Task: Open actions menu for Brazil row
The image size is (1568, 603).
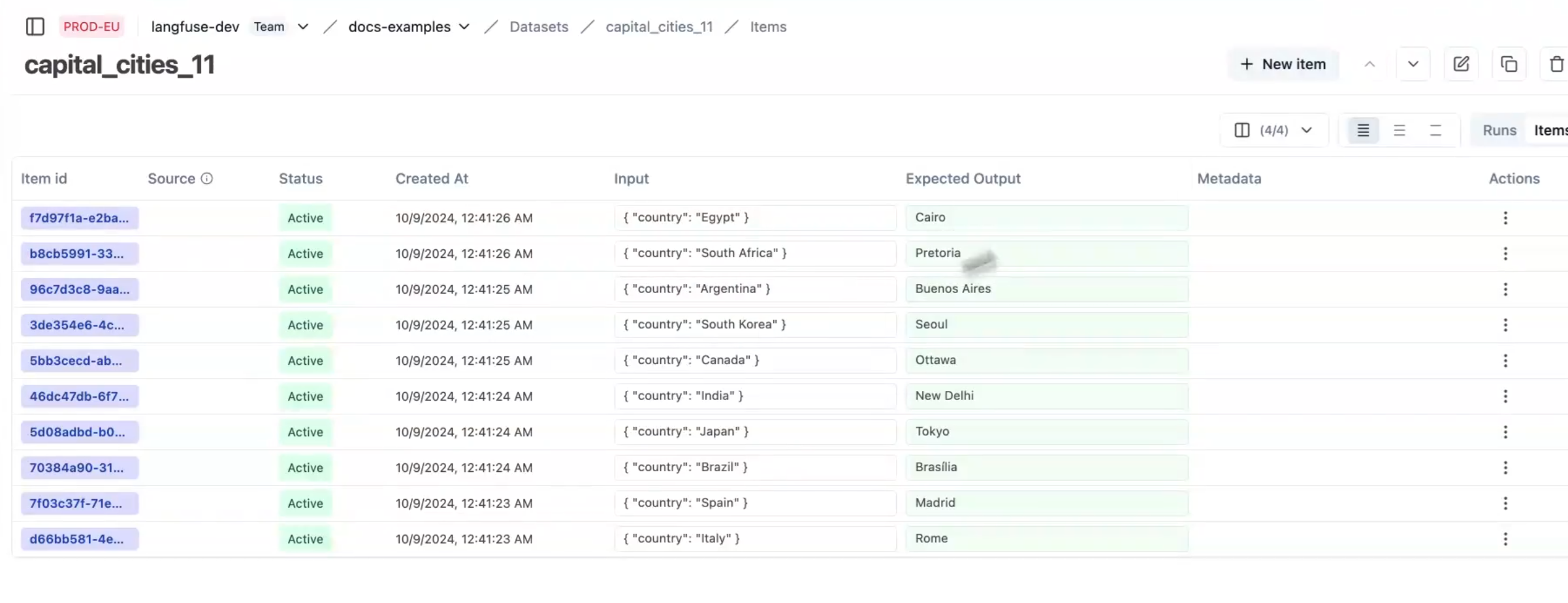Action: click(1505, 468)
